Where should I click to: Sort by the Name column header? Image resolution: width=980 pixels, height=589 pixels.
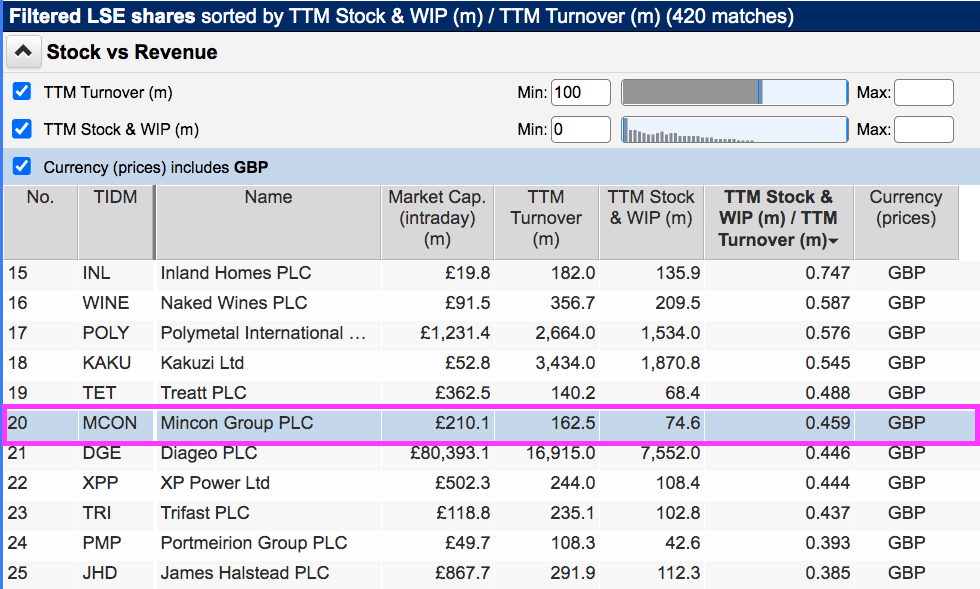(x=268, y=222)
